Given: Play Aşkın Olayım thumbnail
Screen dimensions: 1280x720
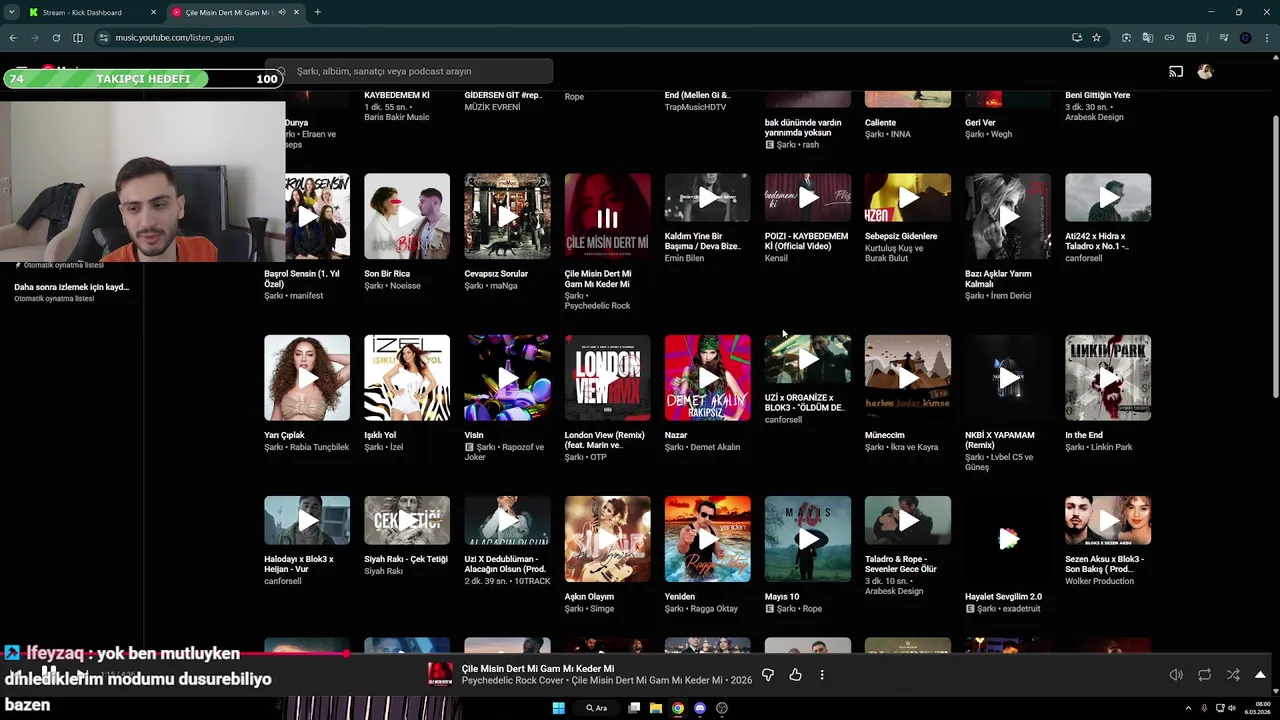Looking at the screenshot, I should pyautogui.click(x=607, y=538).
